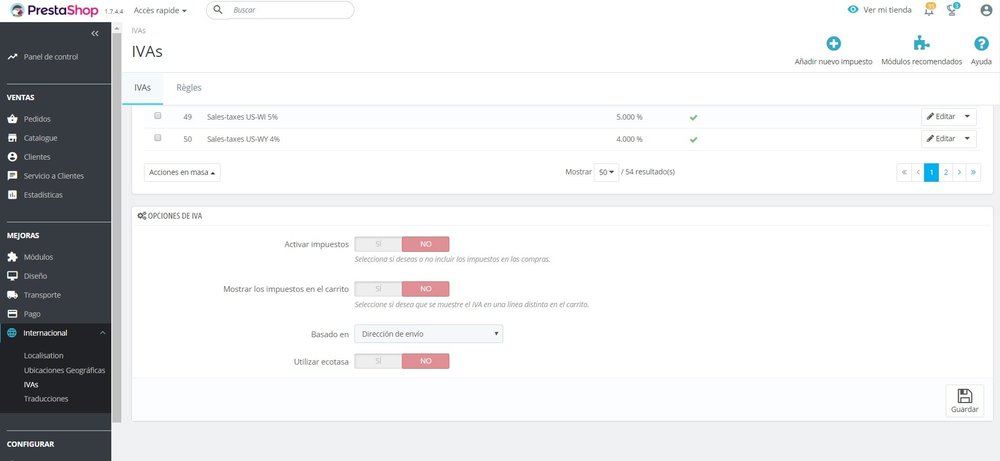Screen dimensions: 1000x461
Task: Click the Transporte truck icon
Action: coord(12,295)
